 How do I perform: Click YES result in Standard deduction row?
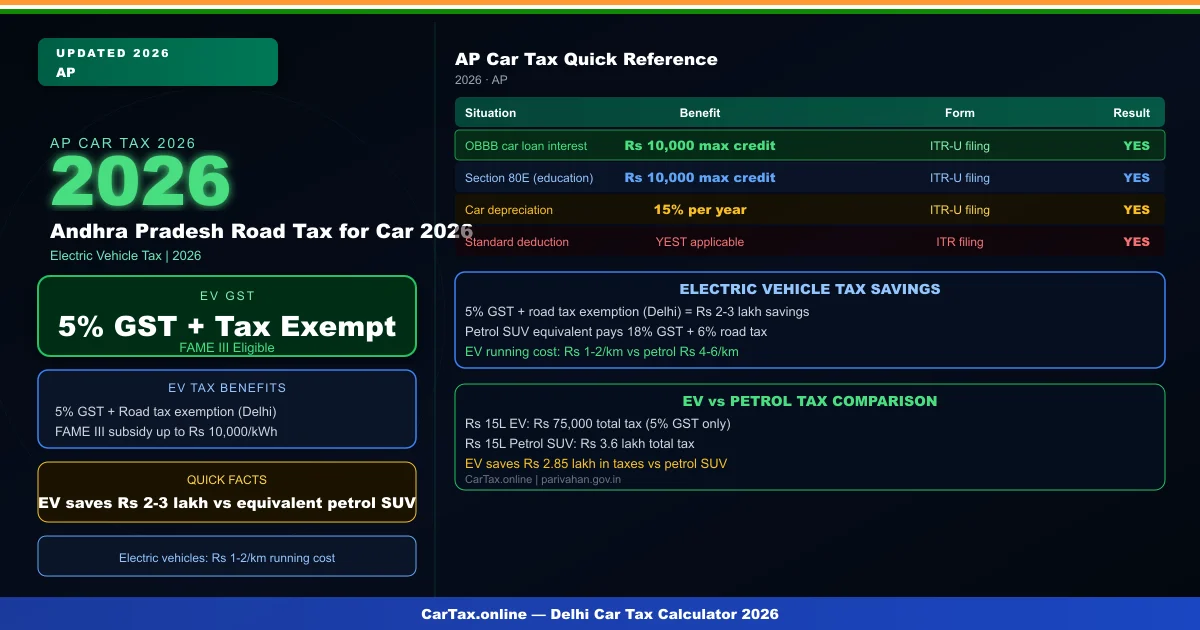coord(1137,242)
